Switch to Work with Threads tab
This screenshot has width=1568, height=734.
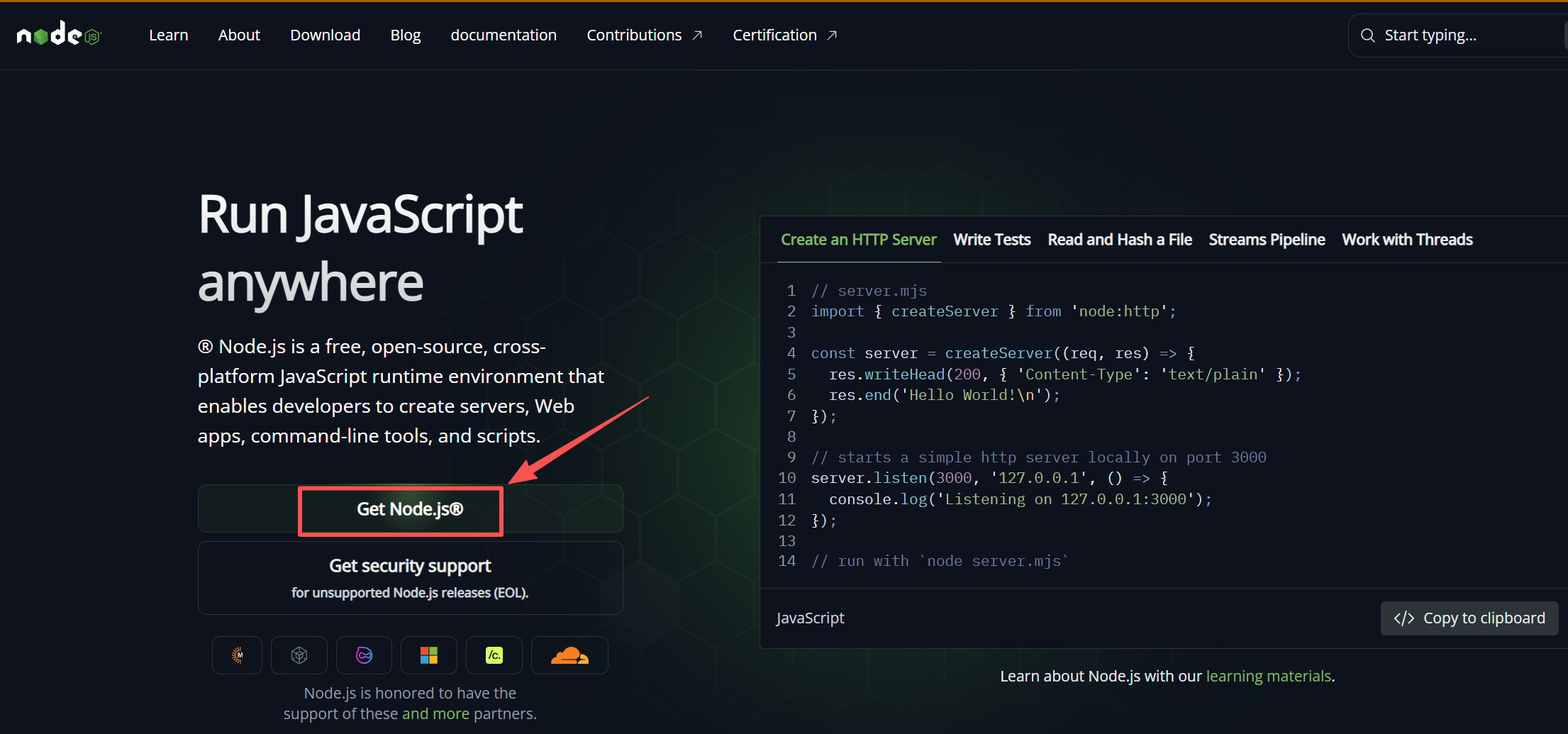1407,240
